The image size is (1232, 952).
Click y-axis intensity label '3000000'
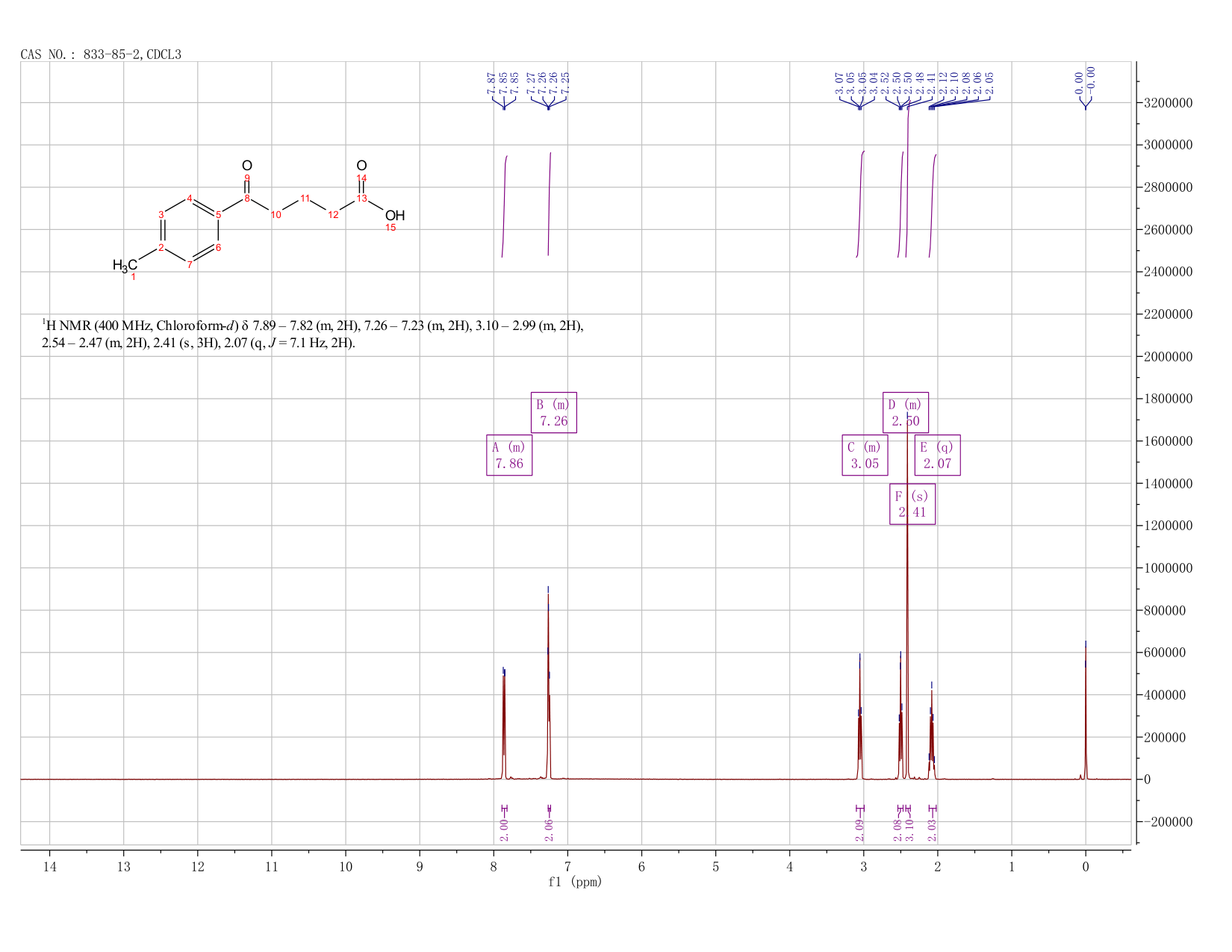coord(1167,145)
